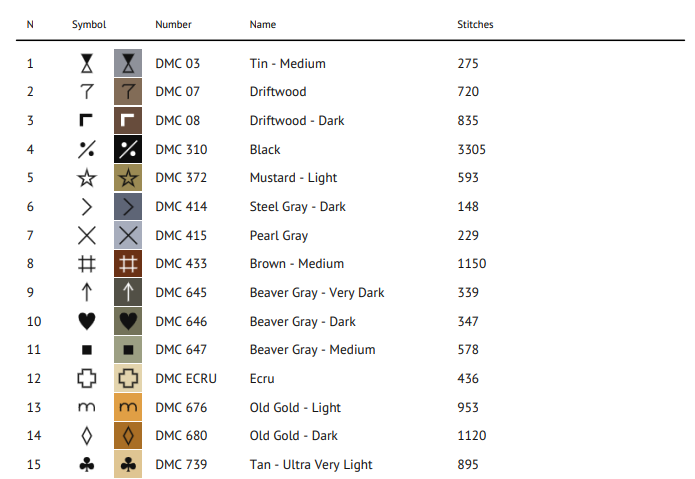
Task: Select the star symbol in row 5
Action: 87,178
